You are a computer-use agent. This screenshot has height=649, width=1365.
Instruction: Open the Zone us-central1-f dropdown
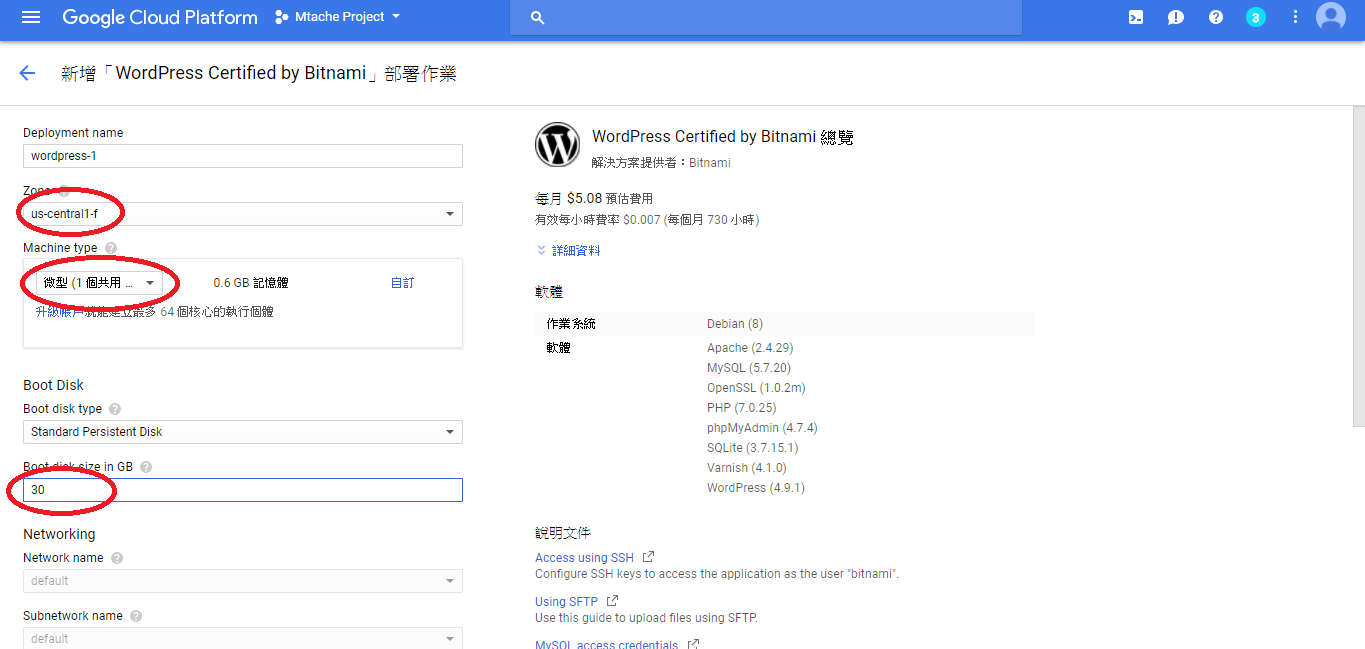[243, 214]
